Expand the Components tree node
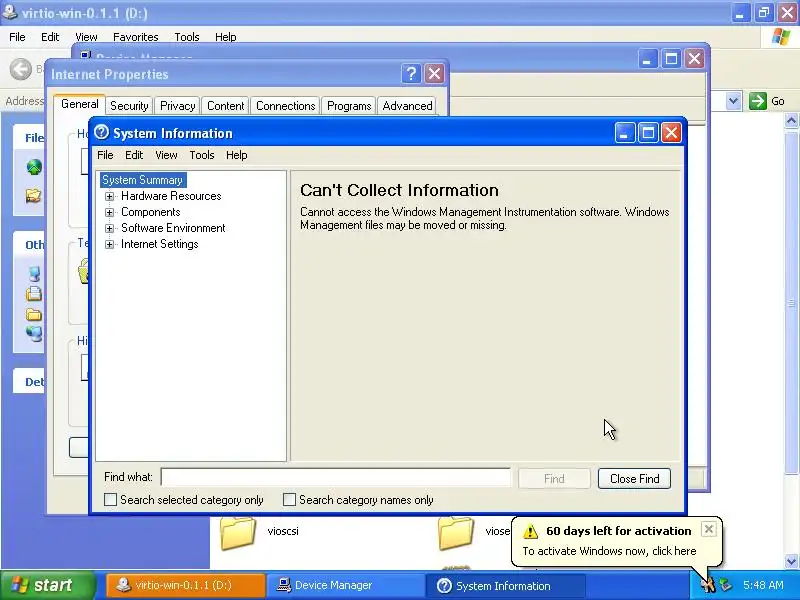Viewport: 800px width, 600px height. pos(109,212)
